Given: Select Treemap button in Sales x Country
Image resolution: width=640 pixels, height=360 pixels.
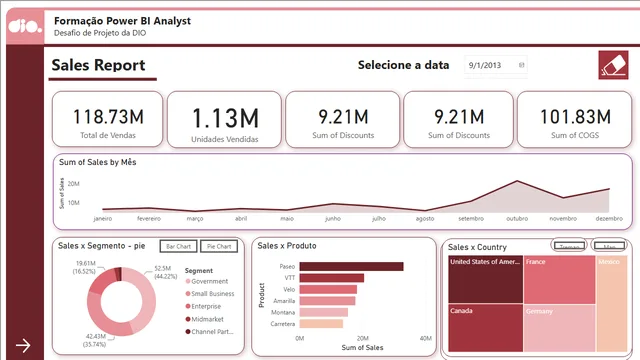Looking at the screenshot, I should coord(569,245).
